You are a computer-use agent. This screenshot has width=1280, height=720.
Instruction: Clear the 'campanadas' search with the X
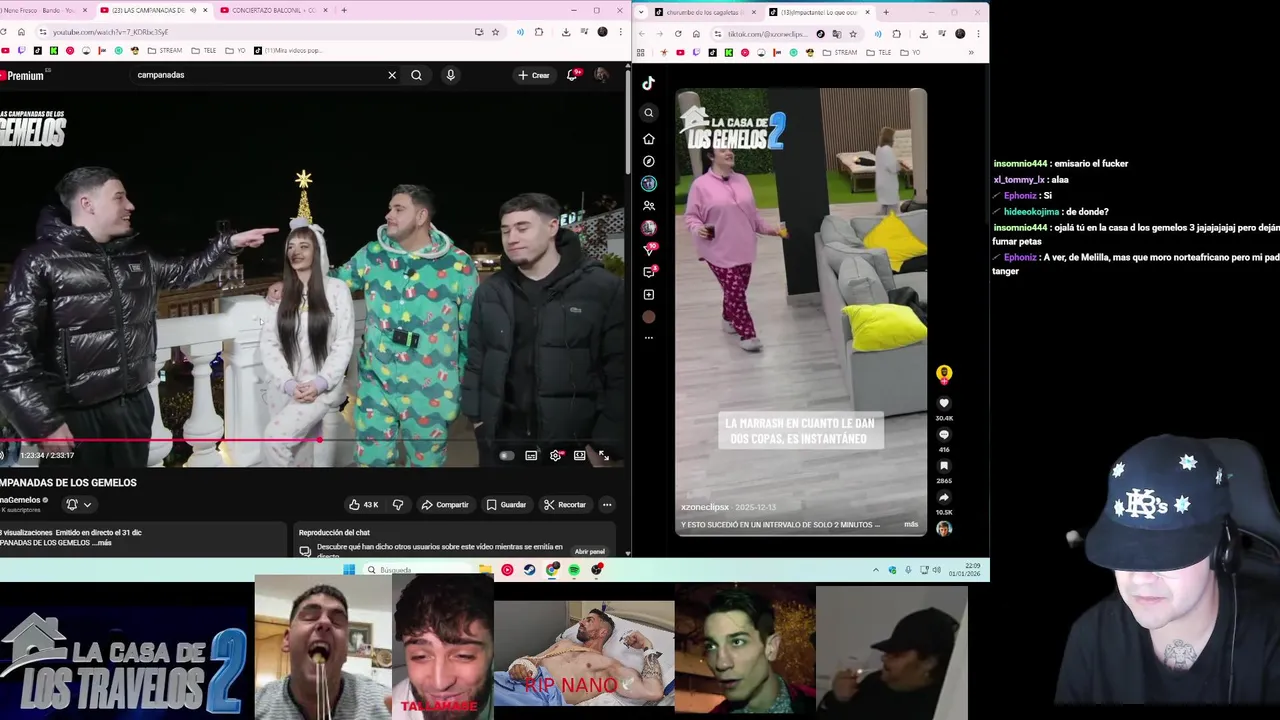coord(392,75)
